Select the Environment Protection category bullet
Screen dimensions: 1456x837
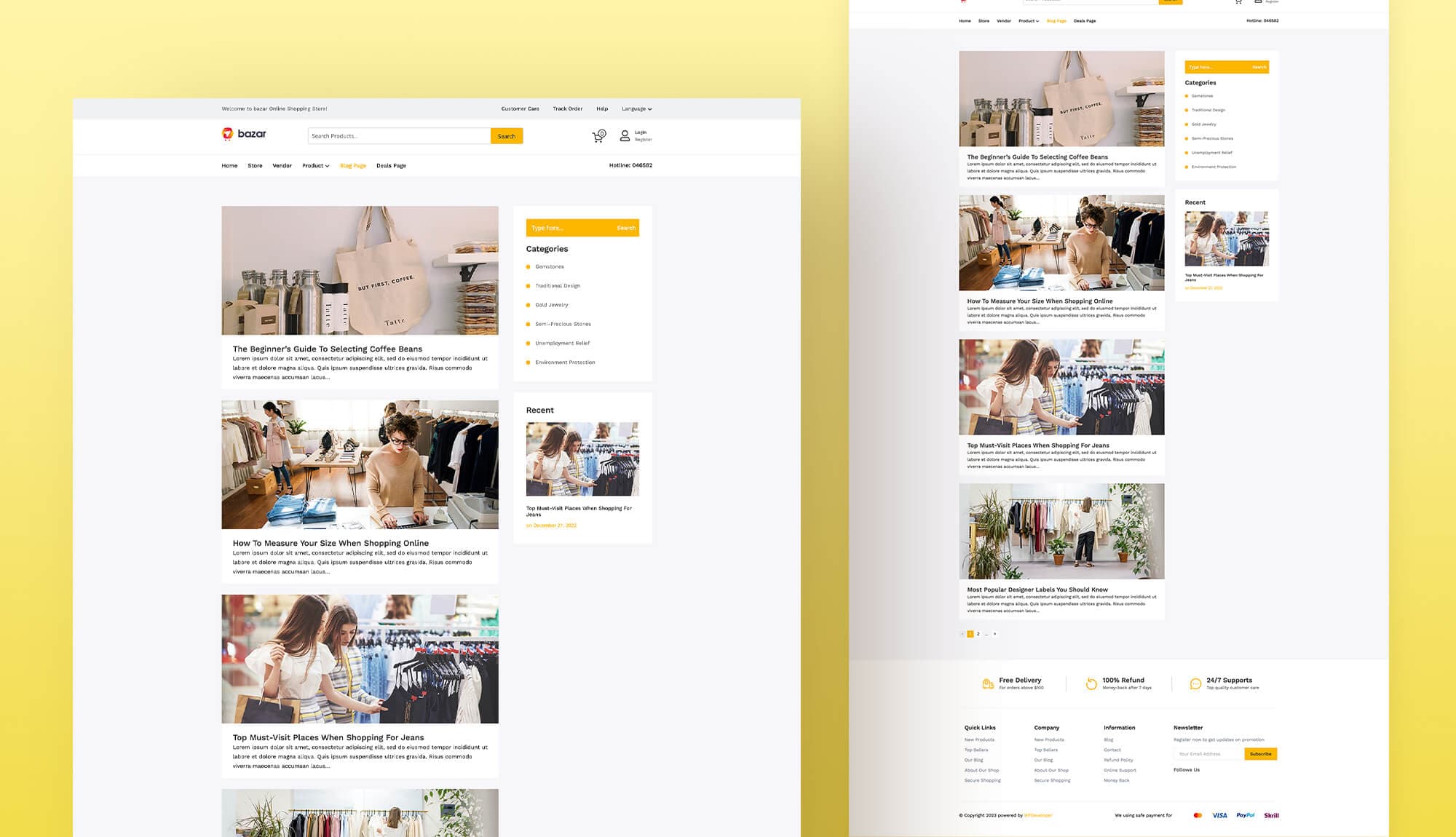(x=528, y=362)
